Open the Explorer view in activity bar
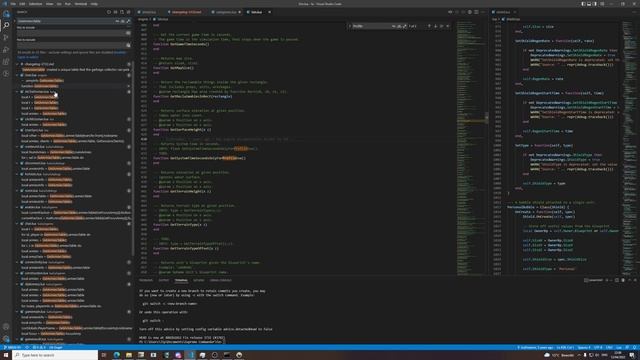 6,13
